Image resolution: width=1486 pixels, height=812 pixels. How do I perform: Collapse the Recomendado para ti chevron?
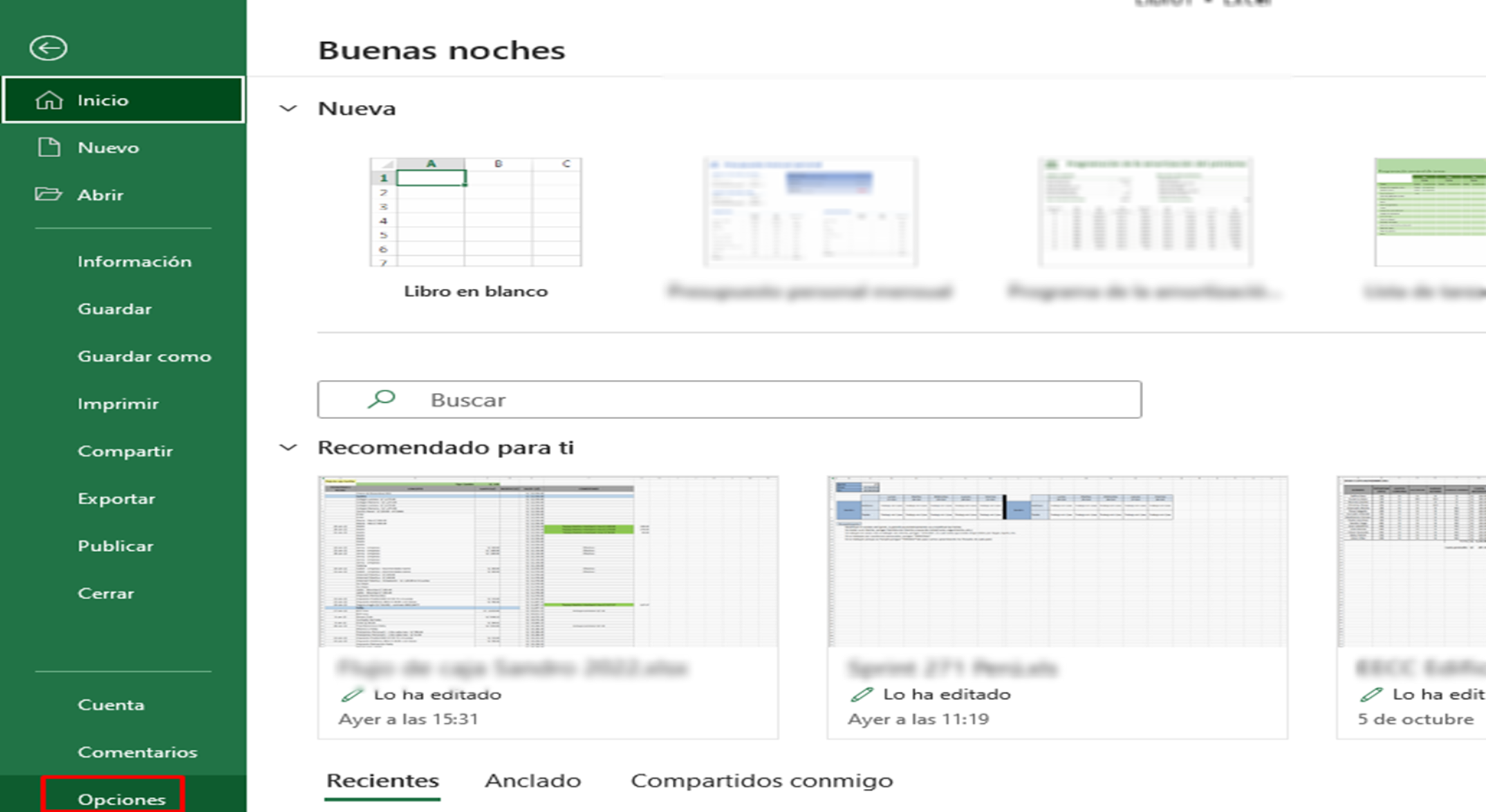click(x=288, y=448)
